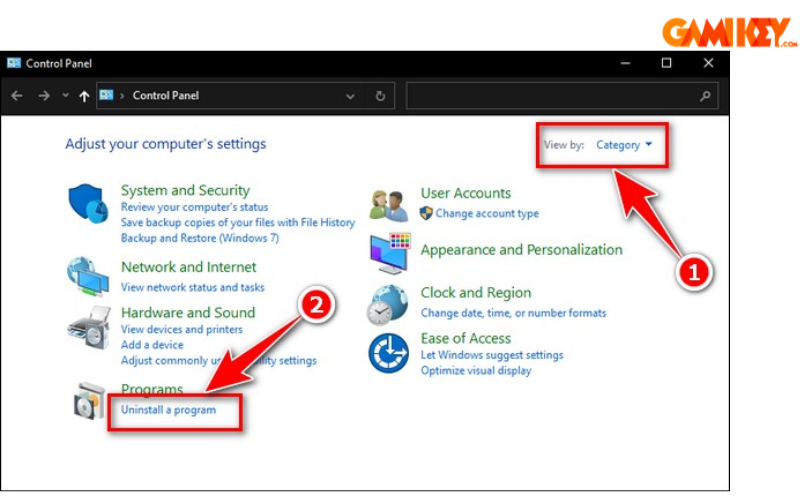Click the Clock and Region icon
The image size is (800, 500).
click(x=388, y=304)
